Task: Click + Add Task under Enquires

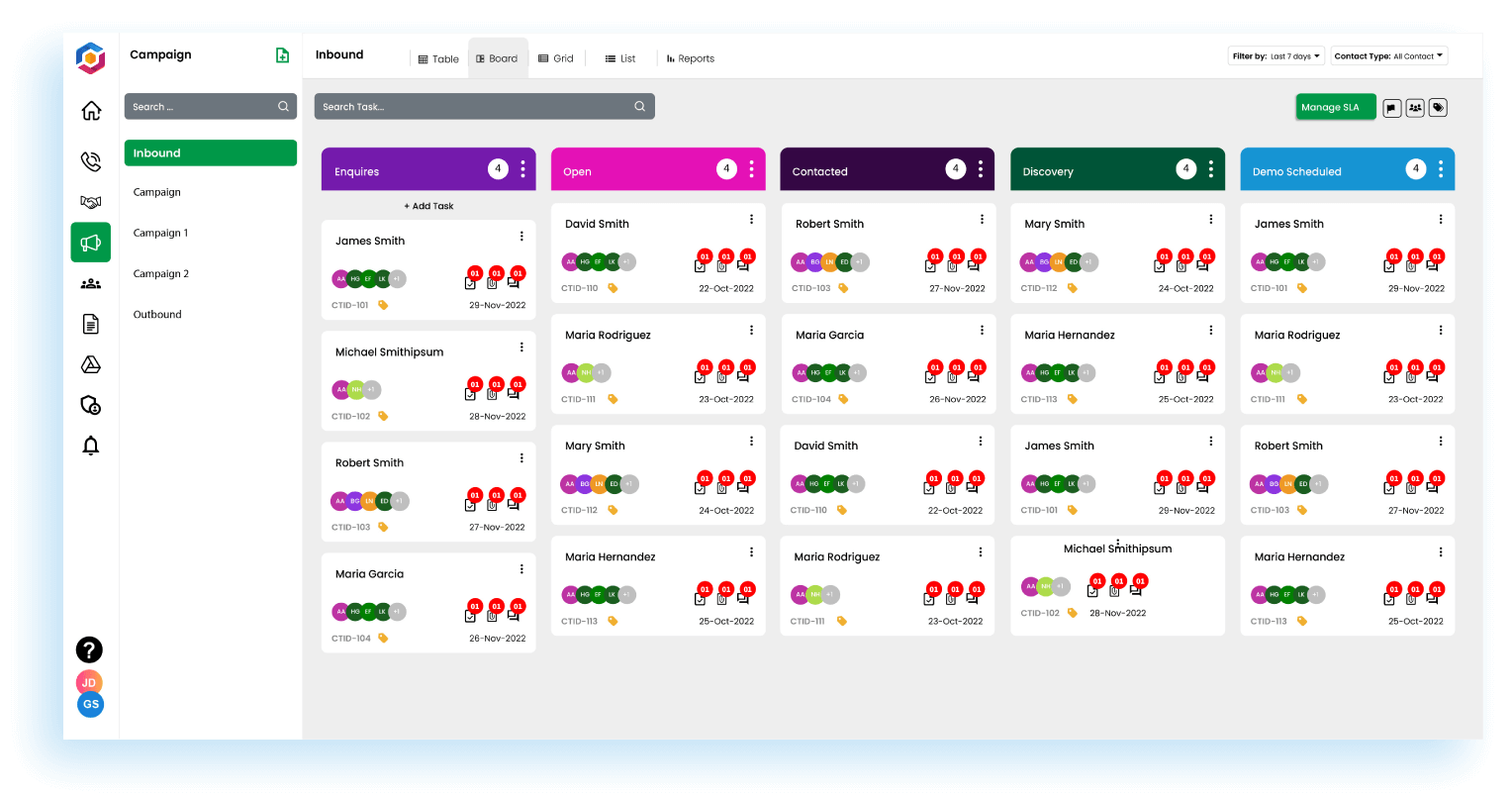Action: pos(427,205)
